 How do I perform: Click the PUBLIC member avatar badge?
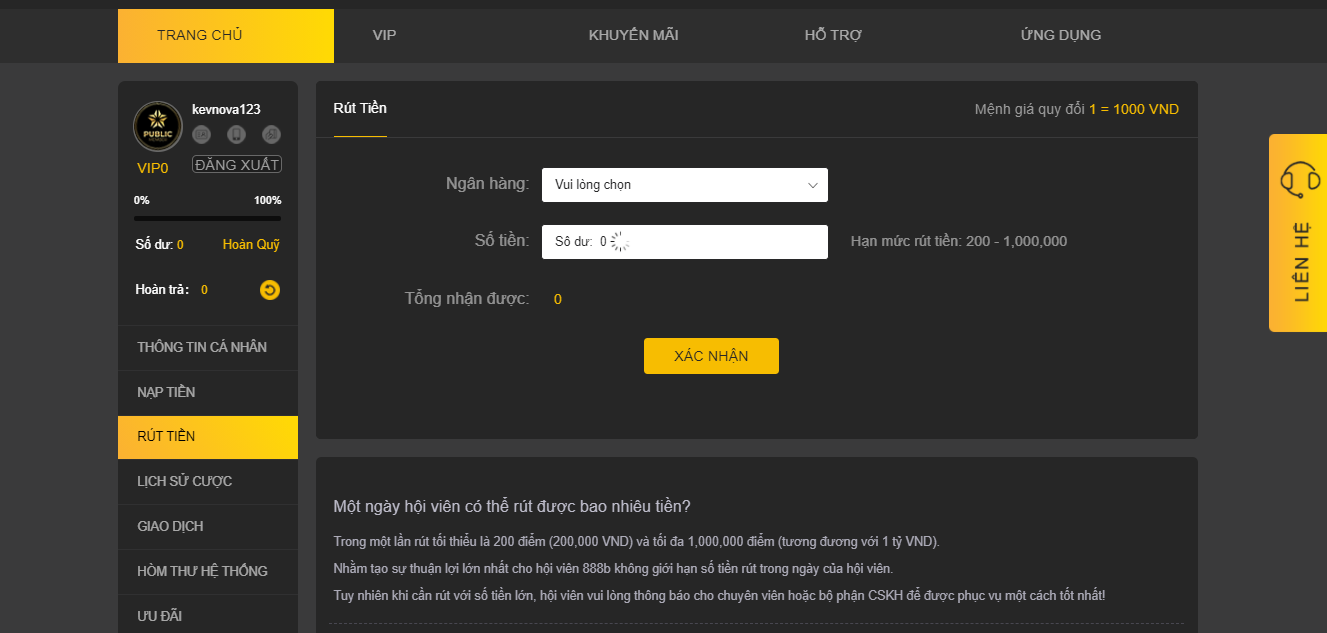point(158,127)
